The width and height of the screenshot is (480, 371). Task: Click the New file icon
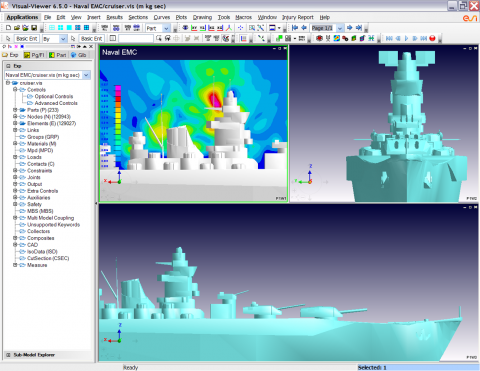coord(8,28)
